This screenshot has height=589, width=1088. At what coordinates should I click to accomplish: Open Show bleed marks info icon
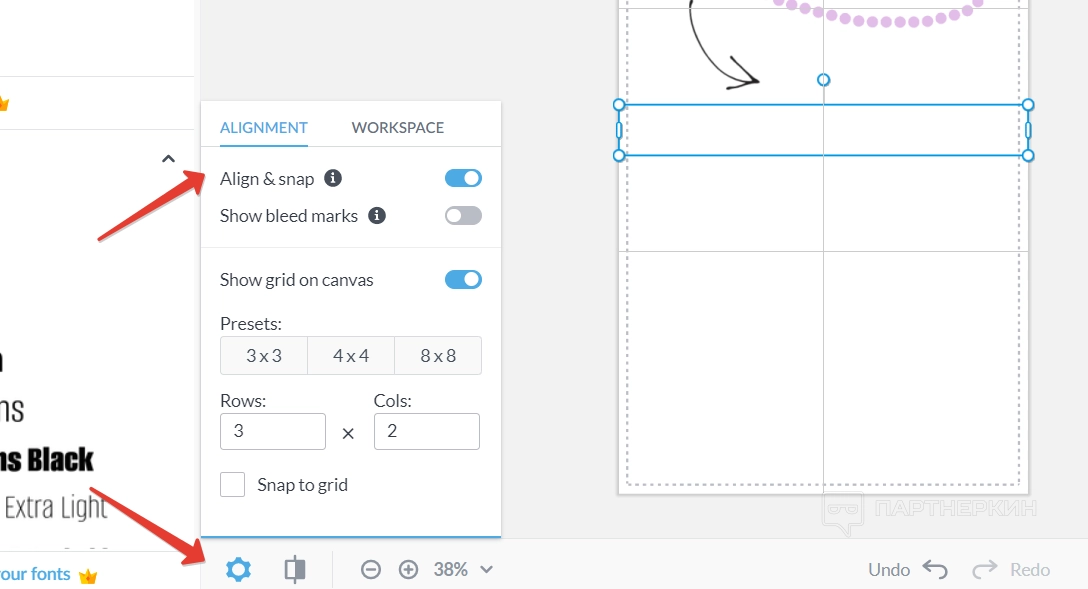(x=377, y=216)
